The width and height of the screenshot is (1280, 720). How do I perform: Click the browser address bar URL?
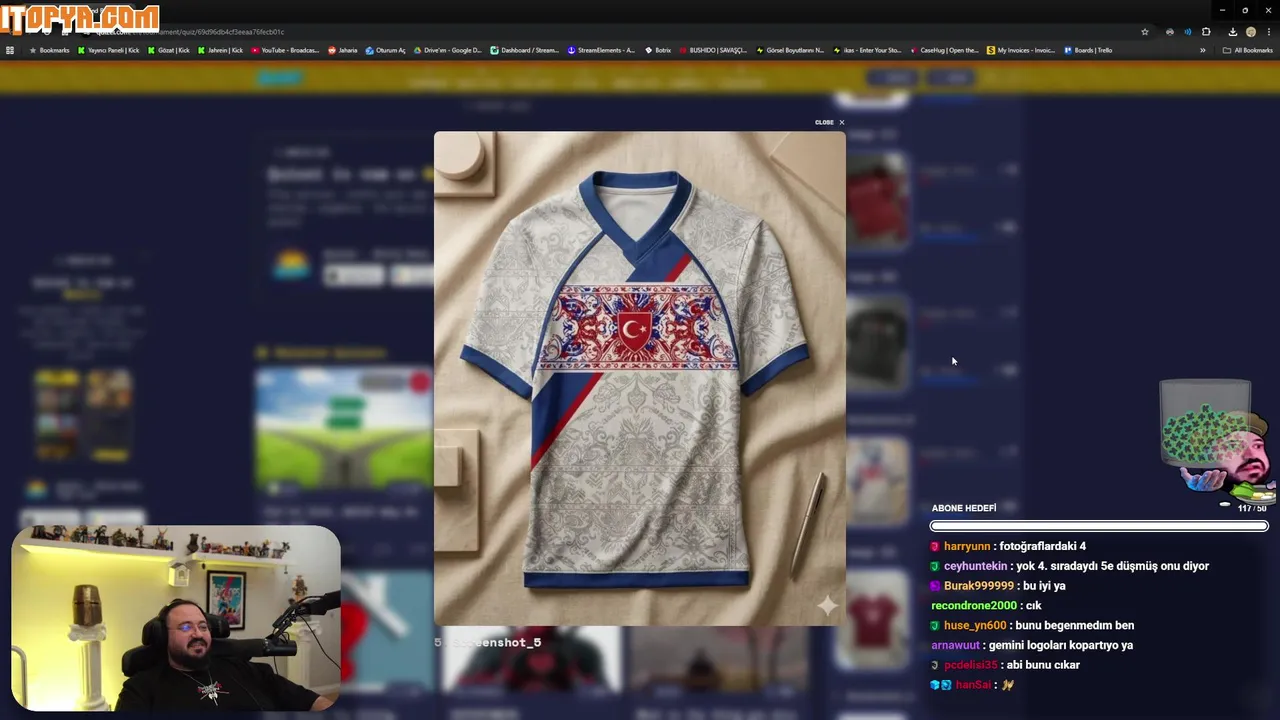point(190,32)
